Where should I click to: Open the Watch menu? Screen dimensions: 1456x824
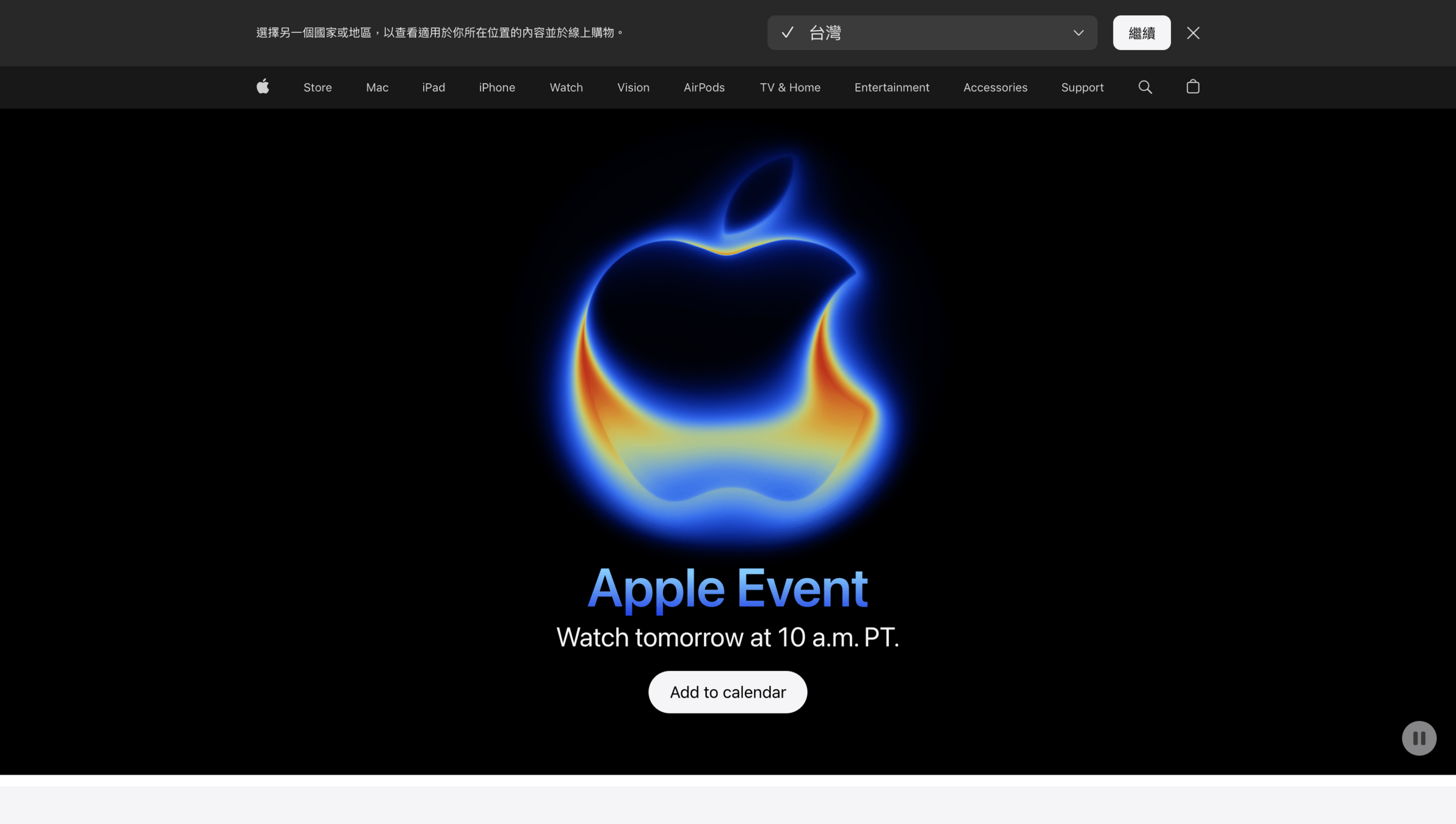pos(566,87)
